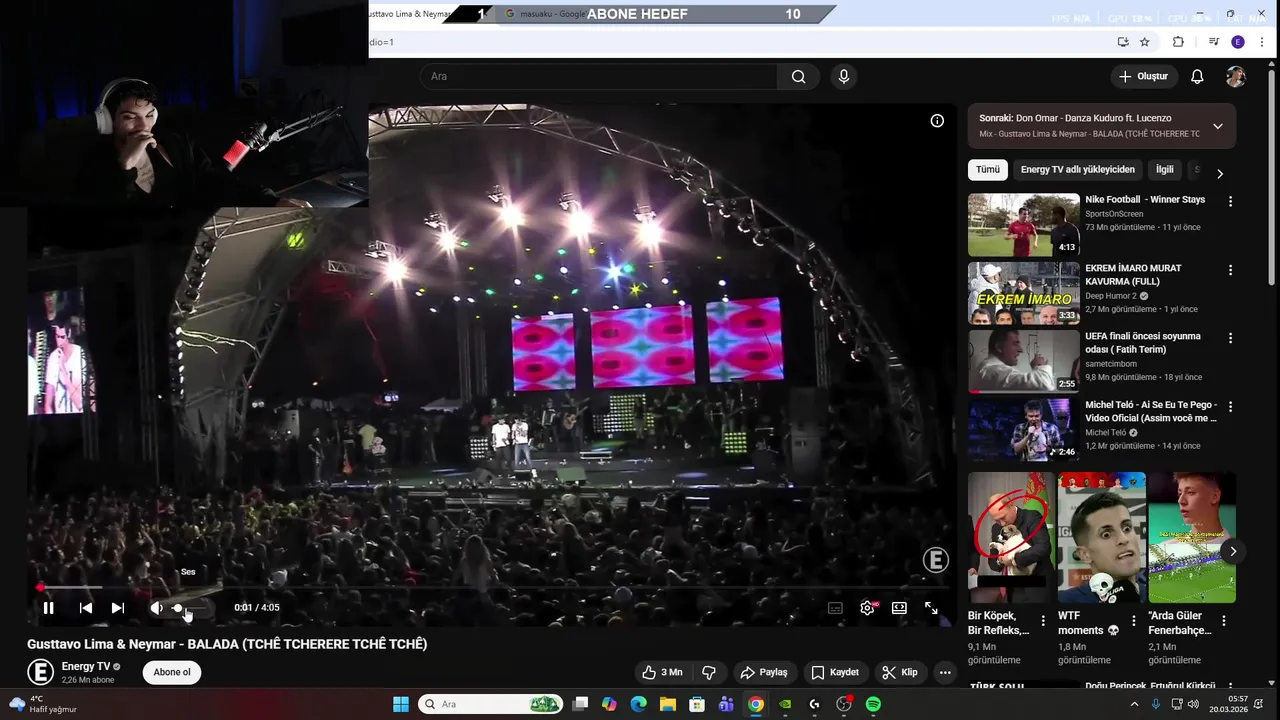Go to the previous video in player
The height and width of the screenshot is (720, 1280).
(x=86, y=607)
